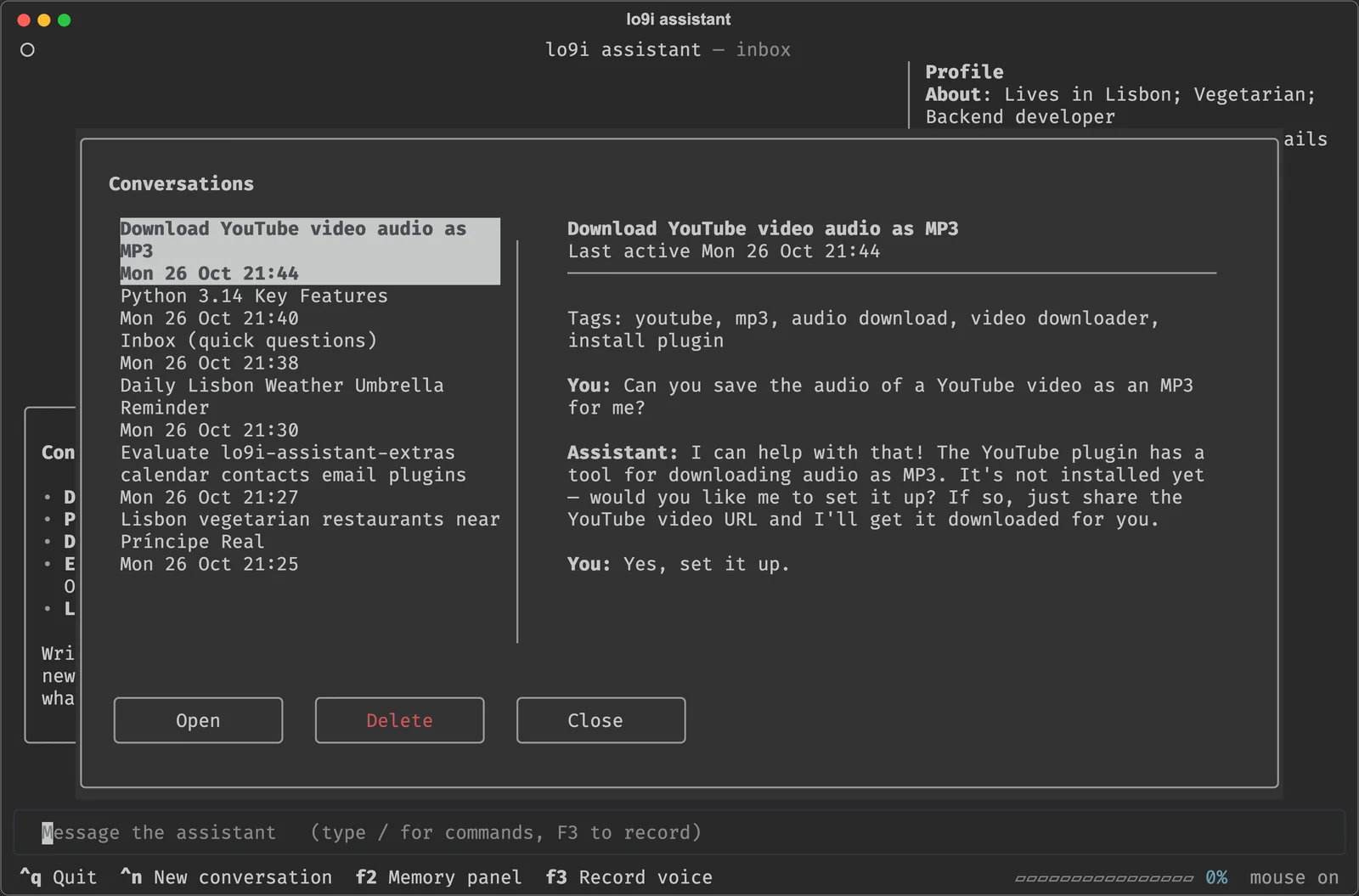Select Download YouTube video audio as MP3 conversation

[310, 251]
